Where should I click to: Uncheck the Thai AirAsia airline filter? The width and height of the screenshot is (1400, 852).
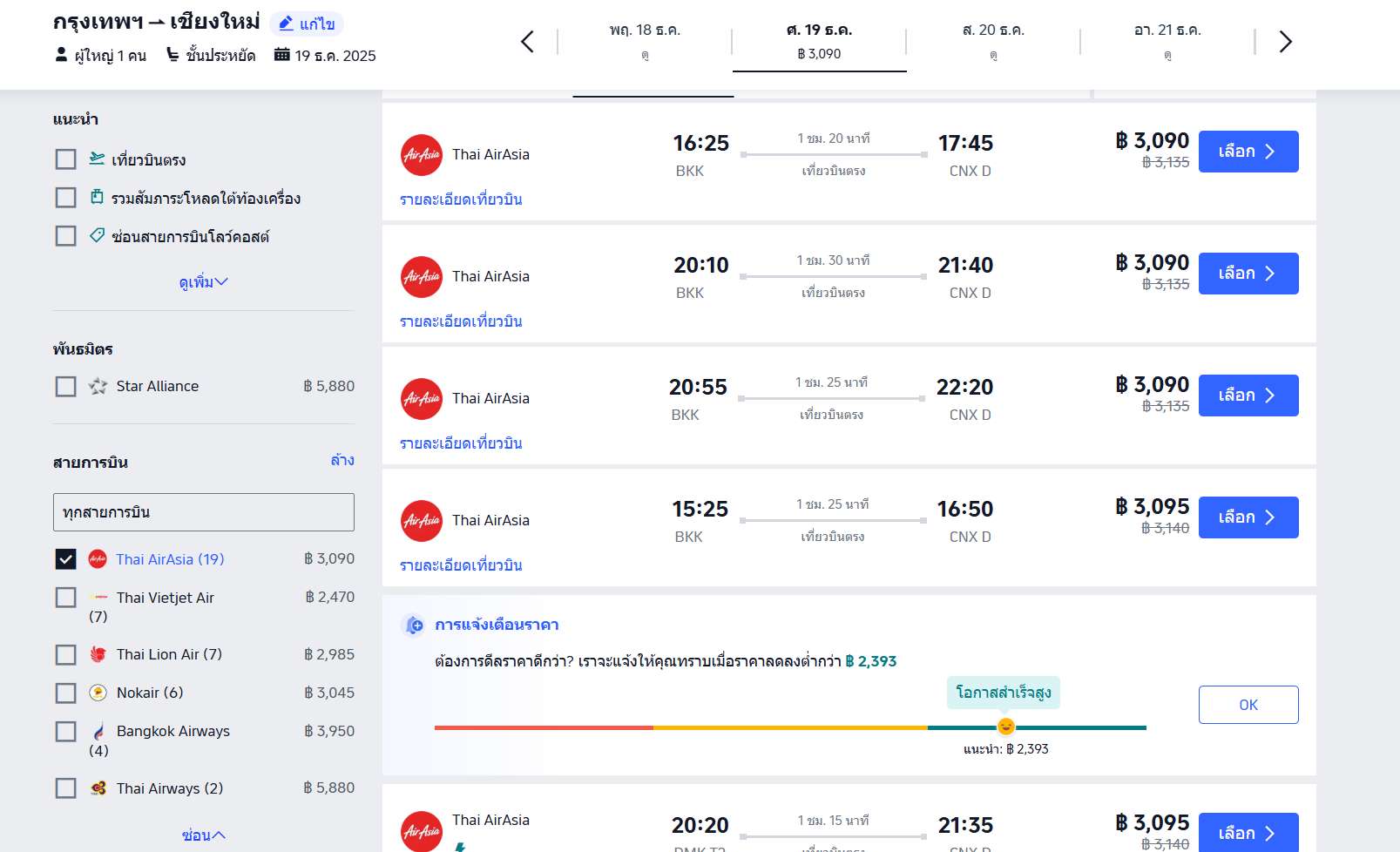tap(66, 559)
